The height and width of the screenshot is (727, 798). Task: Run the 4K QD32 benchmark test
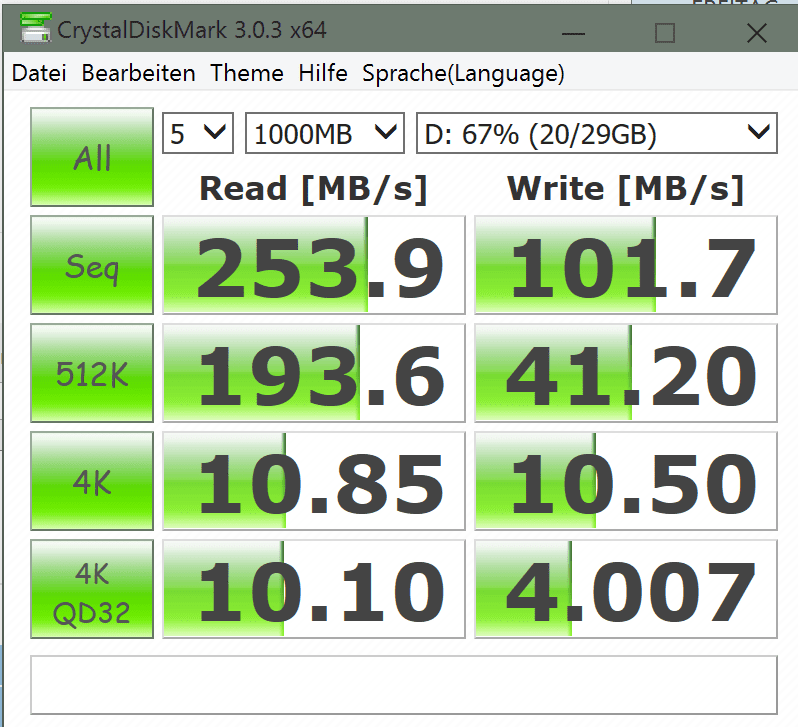click(92, 589)
